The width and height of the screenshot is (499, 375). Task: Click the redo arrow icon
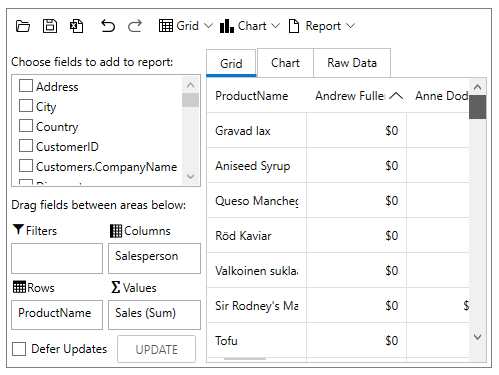(135, 26)
